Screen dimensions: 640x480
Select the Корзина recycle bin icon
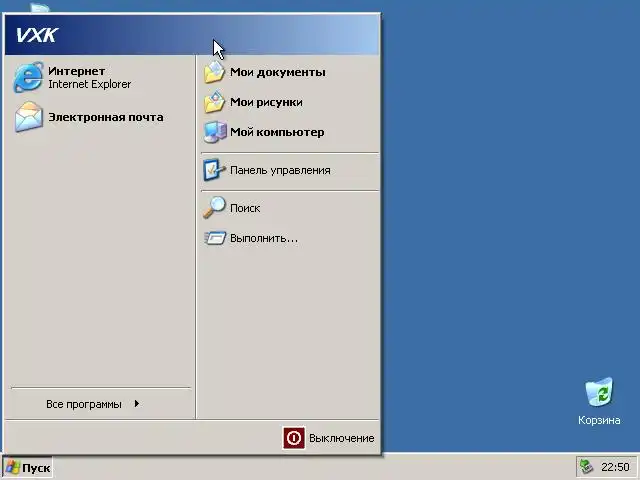tap(599, 392)
